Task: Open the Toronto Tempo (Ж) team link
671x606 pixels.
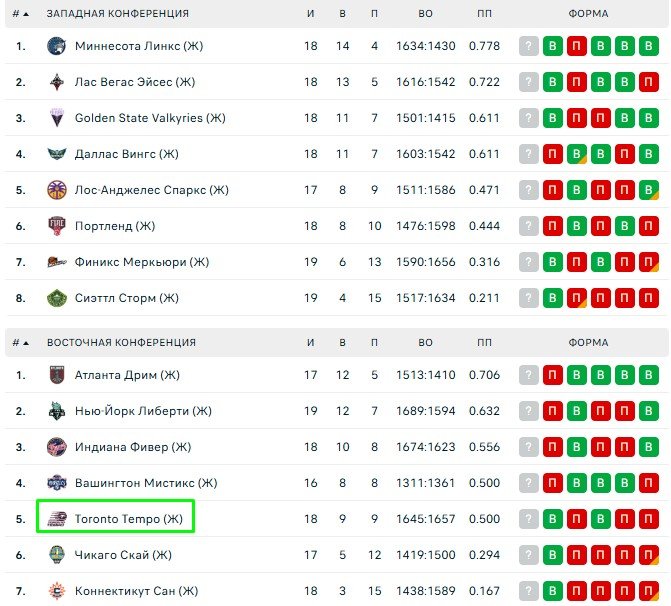Action: click(x=128, y=519)
